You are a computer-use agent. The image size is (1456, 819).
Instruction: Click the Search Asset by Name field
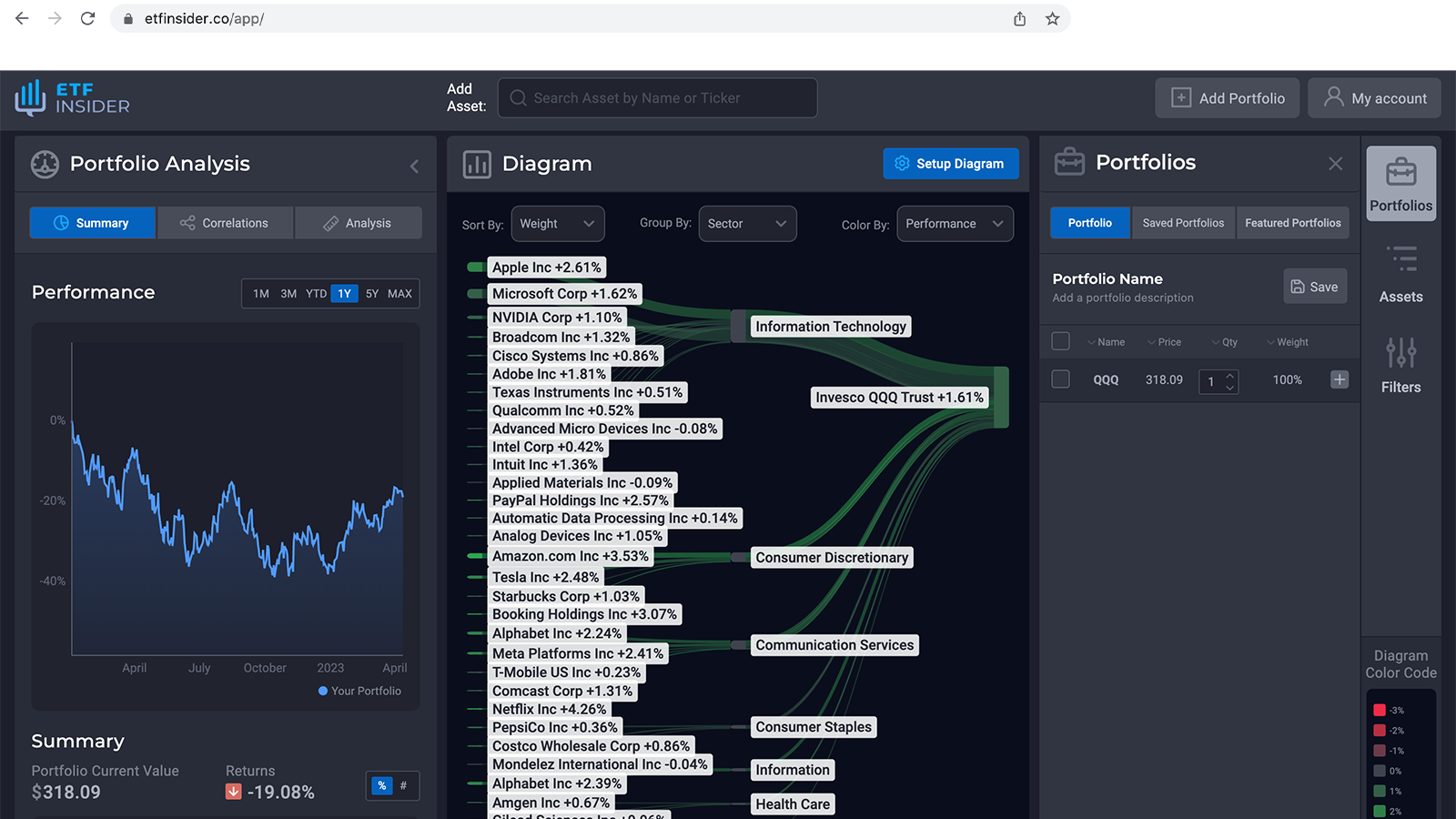click(x=657, y=98)
